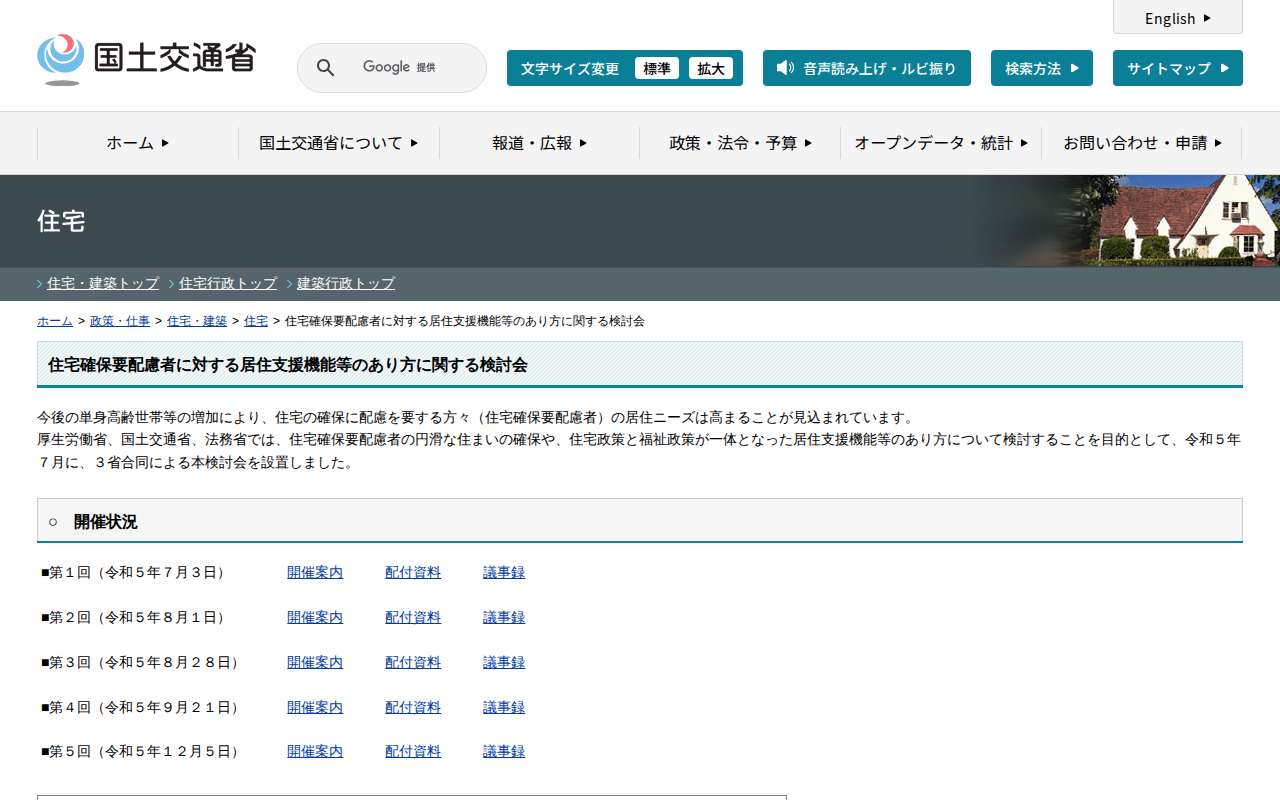Open the お問い合わせ・申請 menu
Image resolution: width=1280 pixels, height=800 pixels.
[1142, 143]
